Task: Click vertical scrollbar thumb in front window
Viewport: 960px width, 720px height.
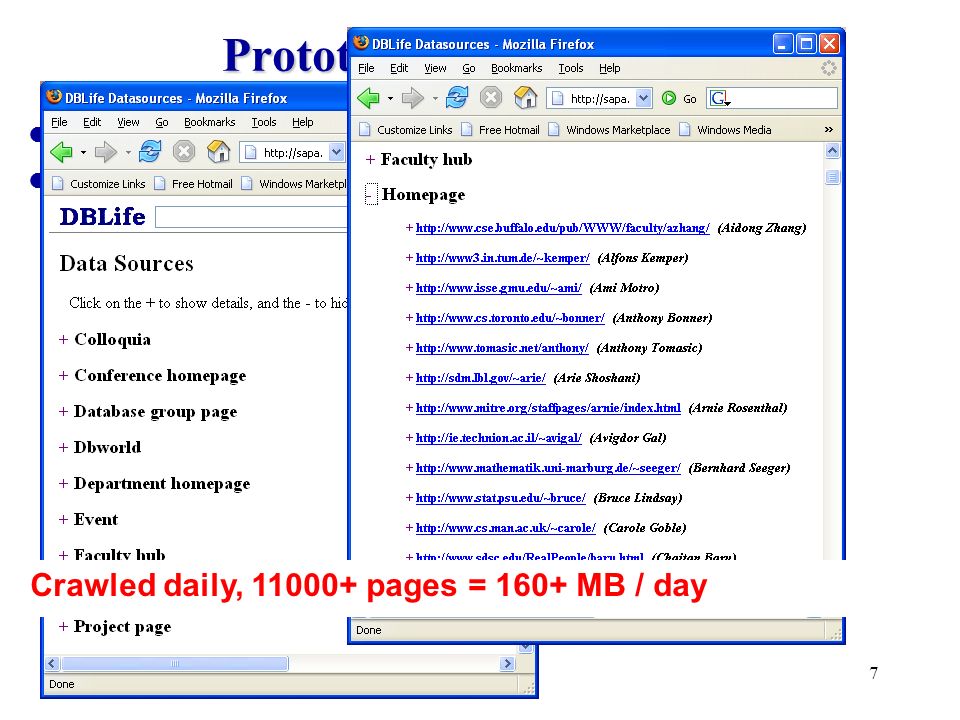Action: 832,178
